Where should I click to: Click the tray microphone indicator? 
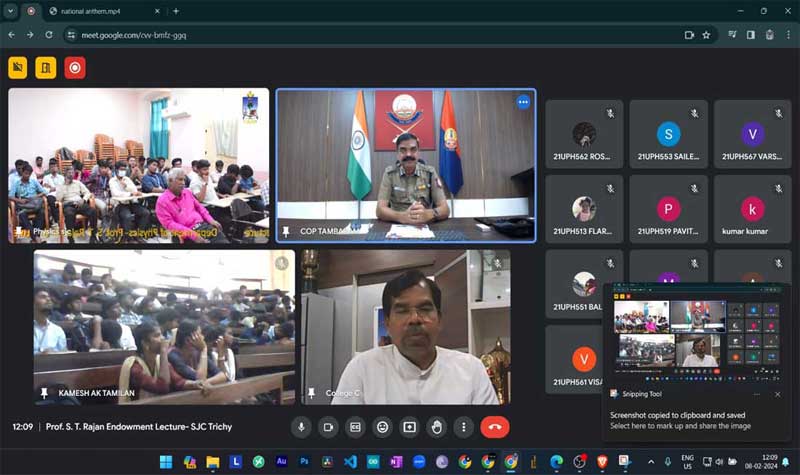pos(667,462)
